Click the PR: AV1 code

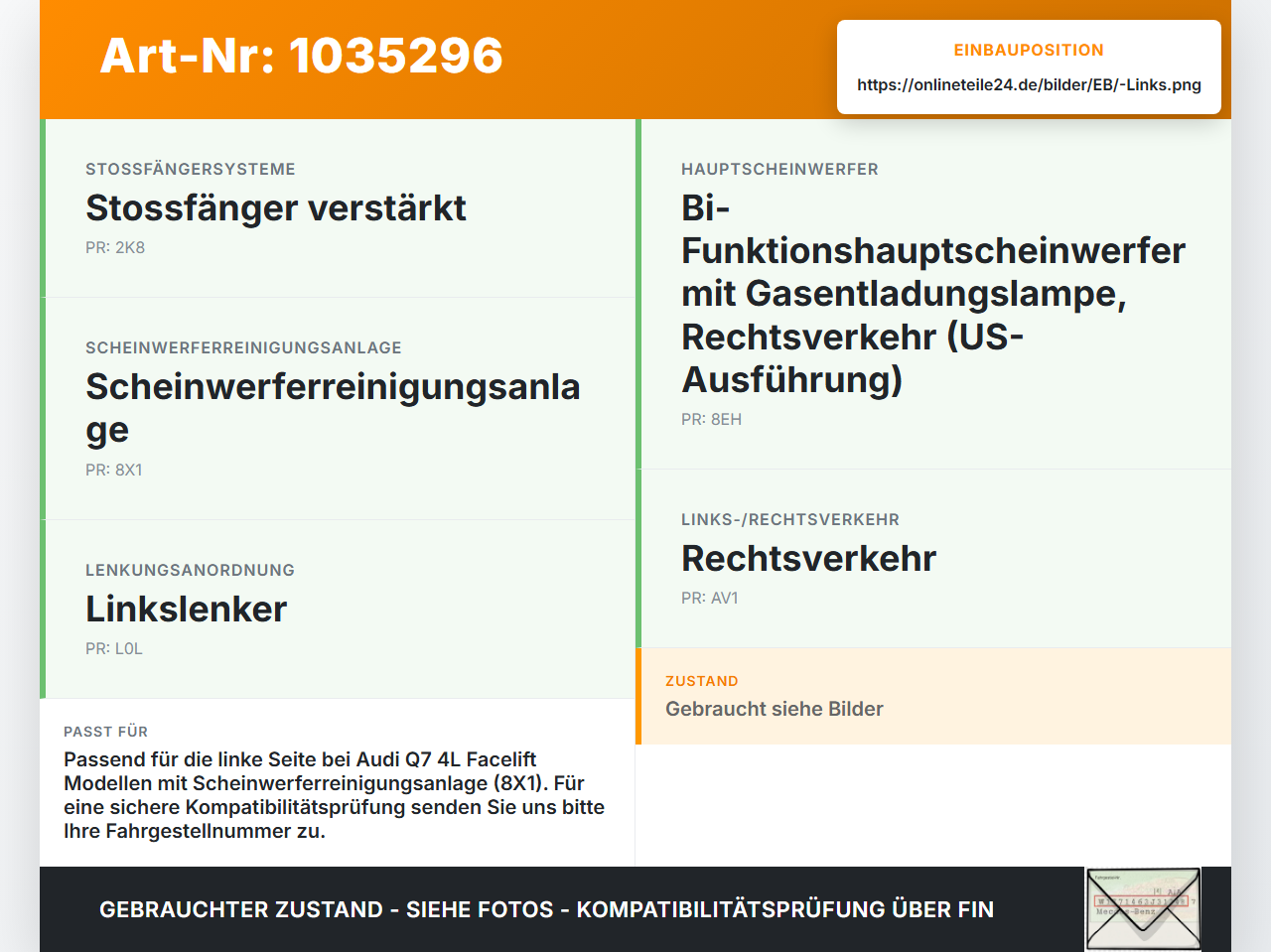710,598
